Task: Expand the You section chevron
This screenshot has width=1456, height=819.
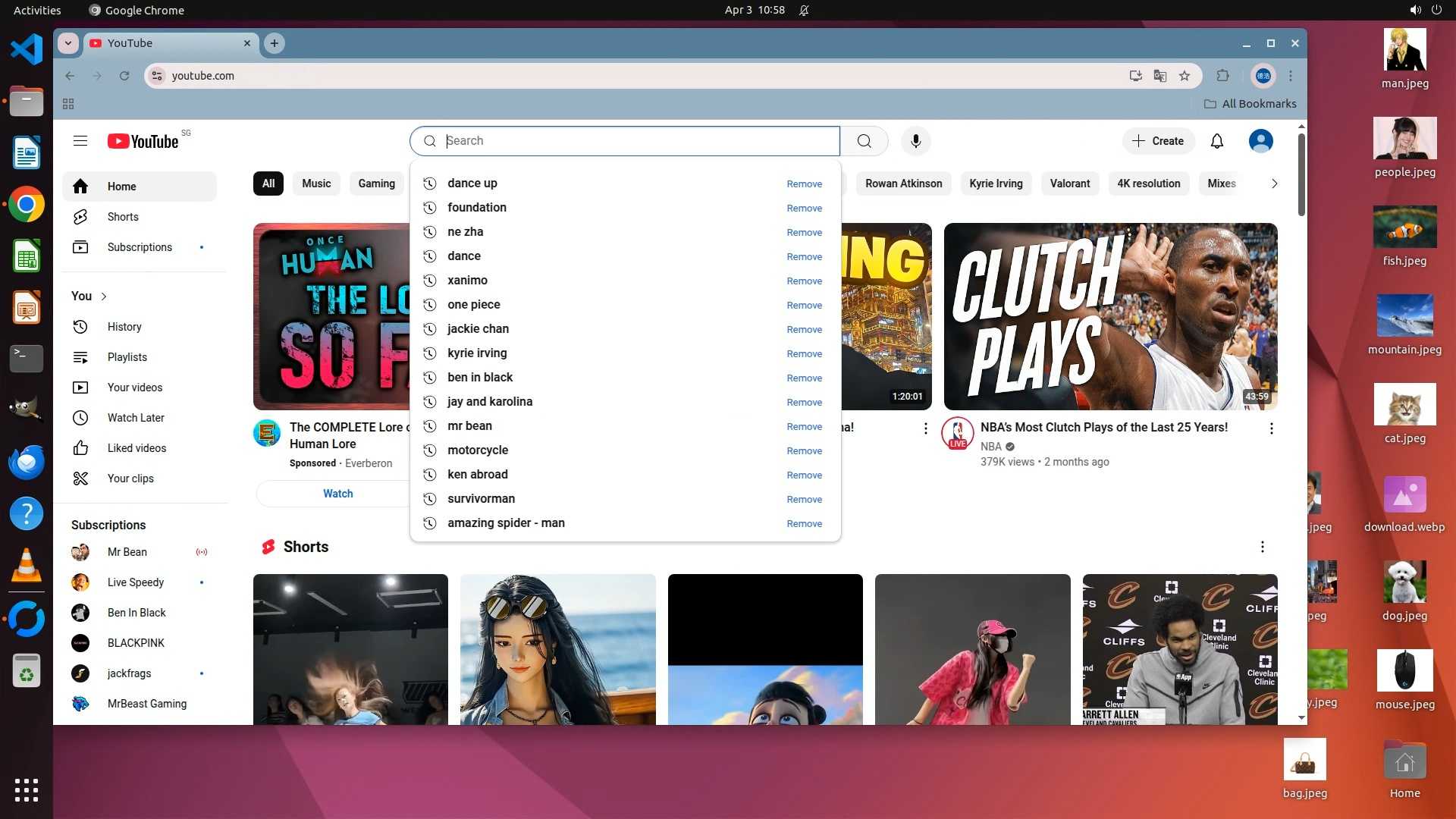Action: coord(104,297)
